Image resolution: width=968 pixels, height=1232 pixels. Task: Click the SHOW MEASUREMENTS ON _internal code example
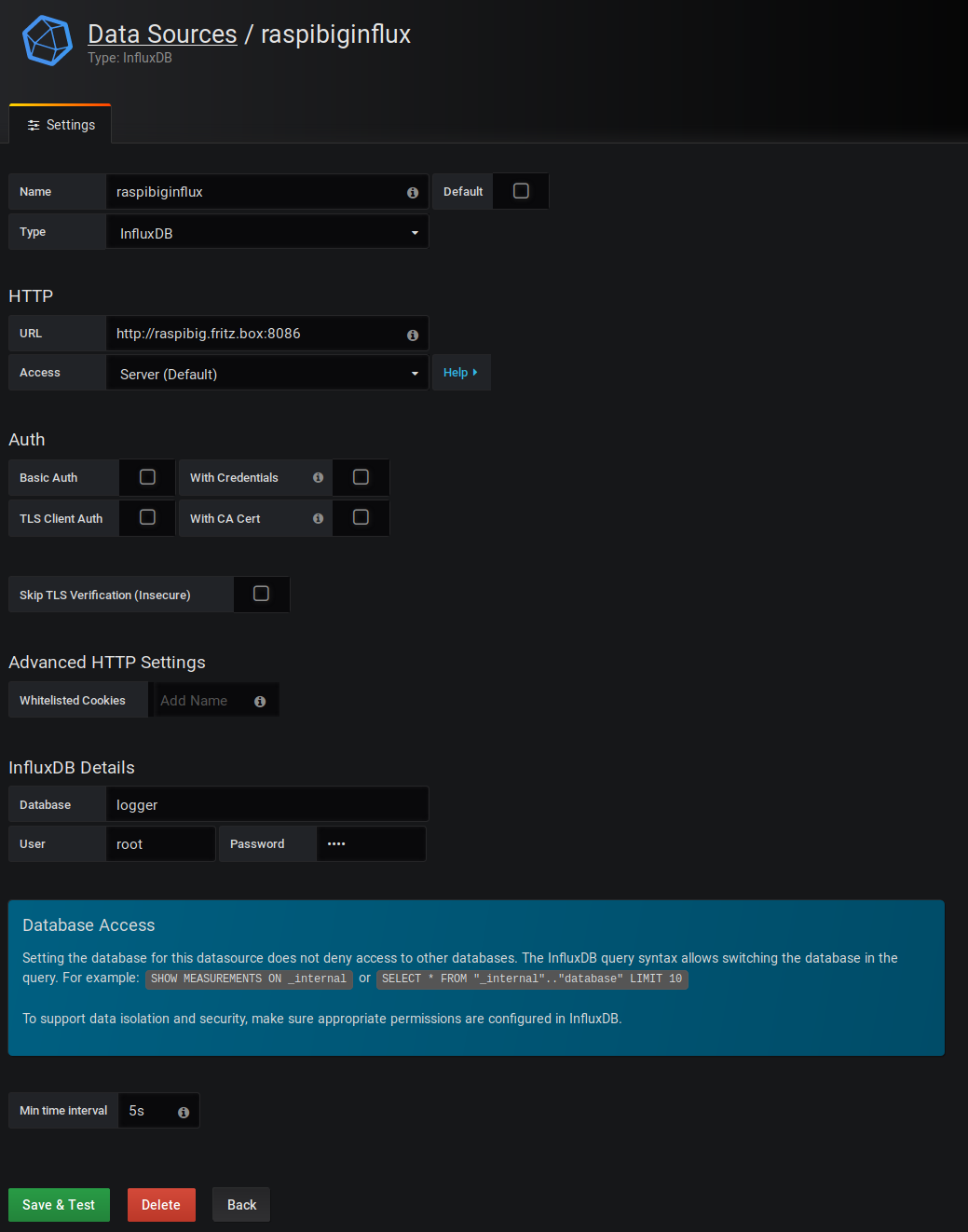(x=249, y=979)
